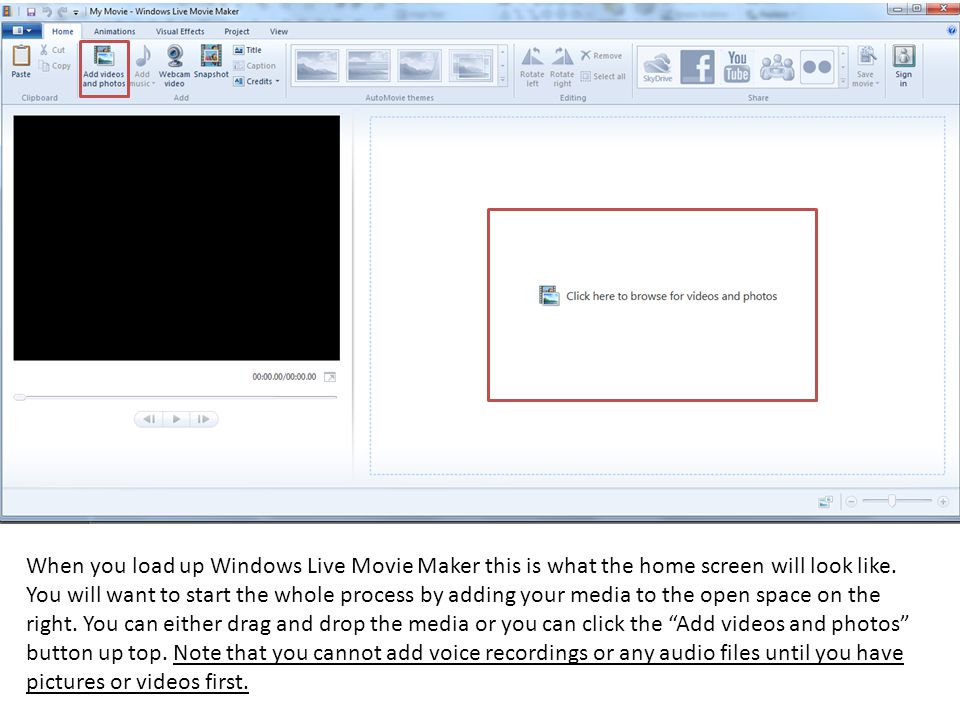Select the fourth AutoMovie theme thumbnail
Viewport: 960px width, 720px height.
coord(471,66)
